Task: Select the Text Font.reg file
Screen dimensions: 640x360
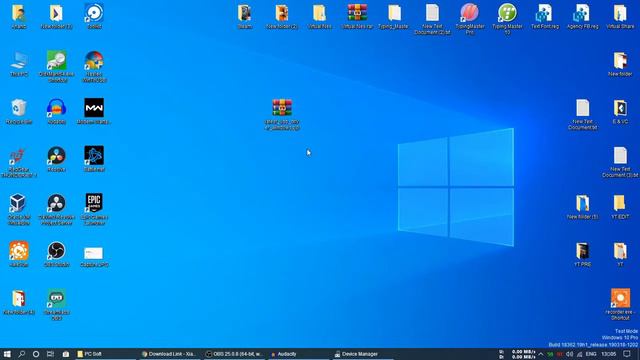Action: point(545,16)
